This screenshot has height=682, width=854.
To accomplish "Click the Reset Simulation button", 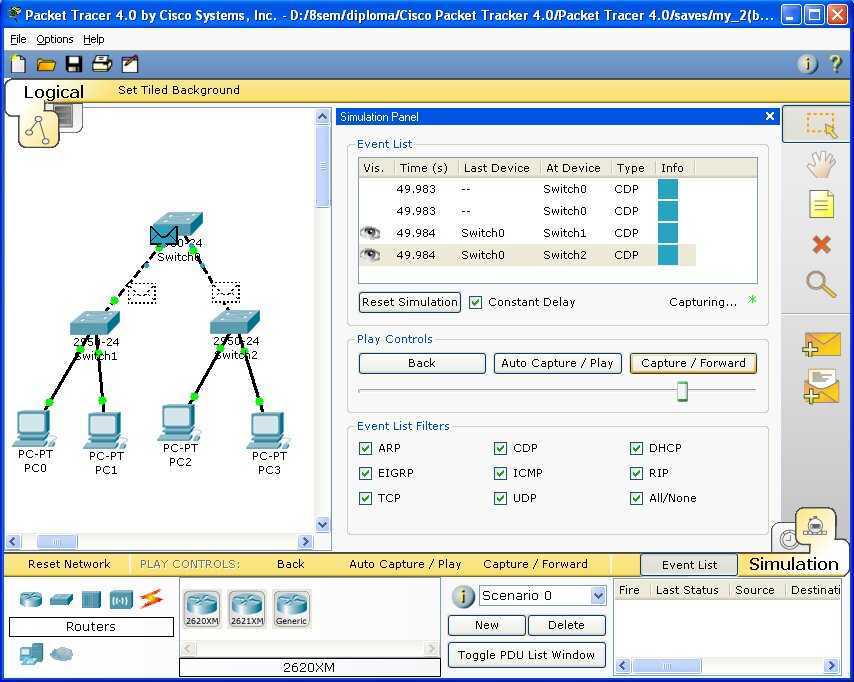I will 409,302.
